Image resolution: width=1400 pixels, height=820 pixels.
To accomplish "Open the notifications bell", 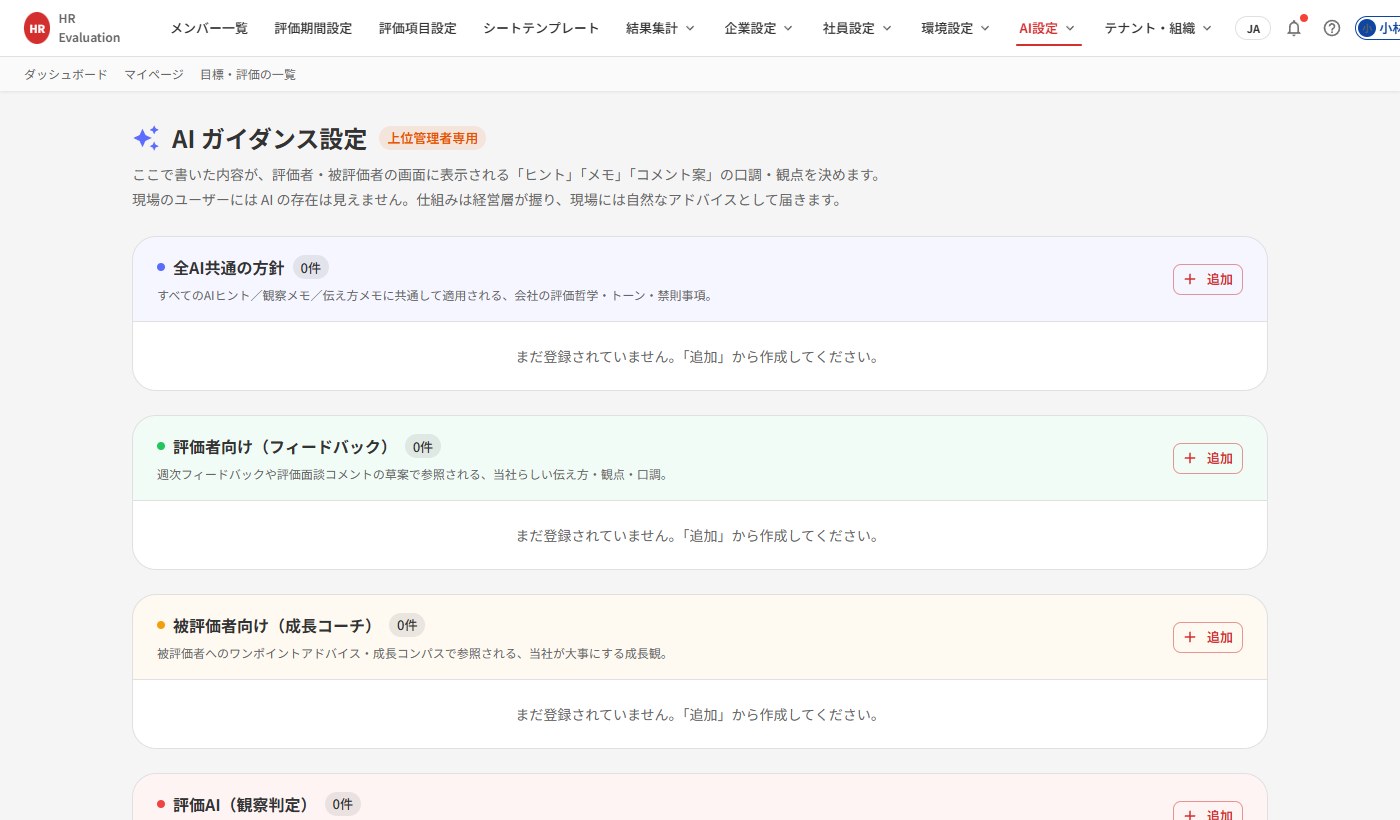I will (1294, 28).
